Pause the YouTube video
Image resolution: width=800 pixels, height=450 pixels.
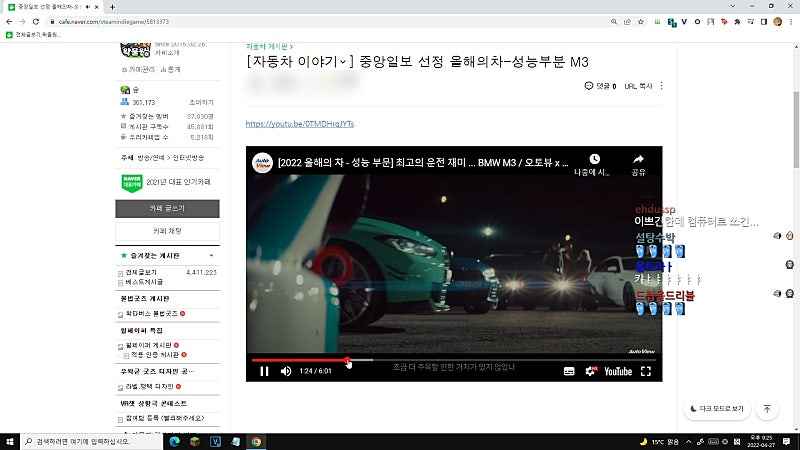tap(264, 371)
